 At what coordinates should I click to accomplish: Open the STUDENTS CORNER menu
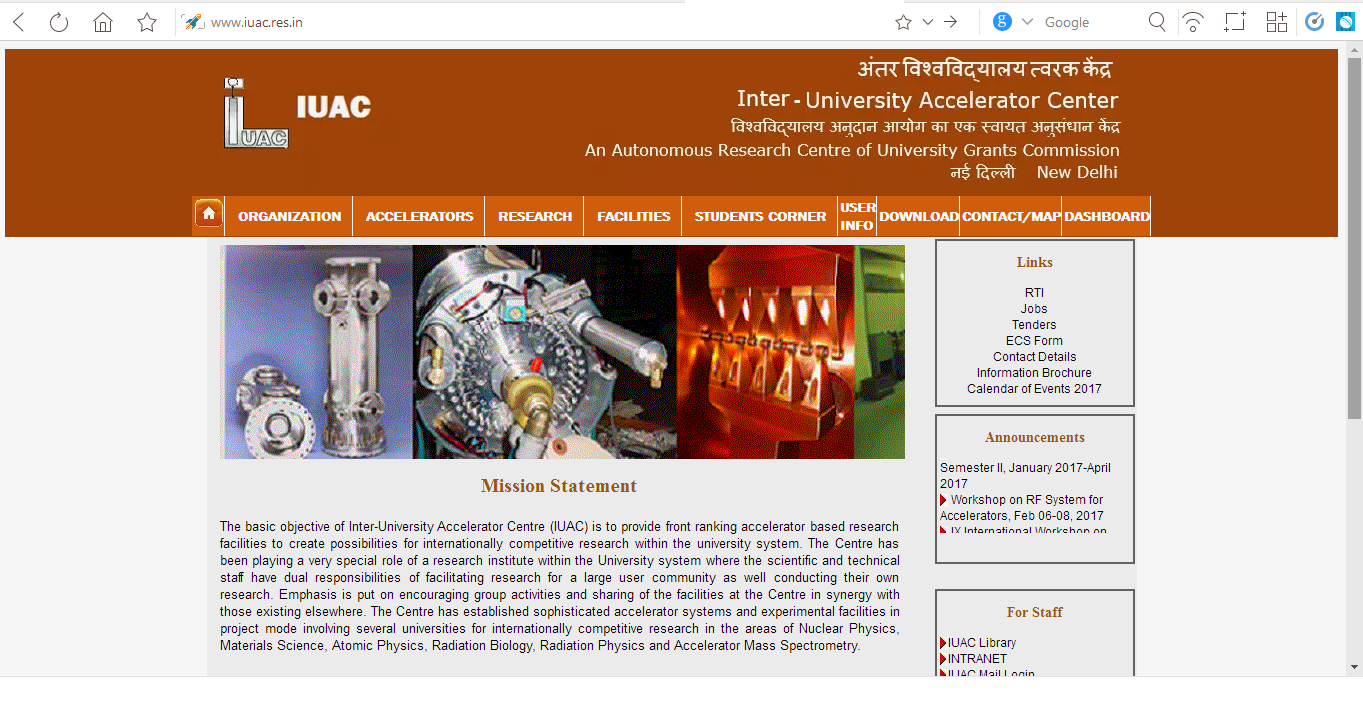point(760,216)
